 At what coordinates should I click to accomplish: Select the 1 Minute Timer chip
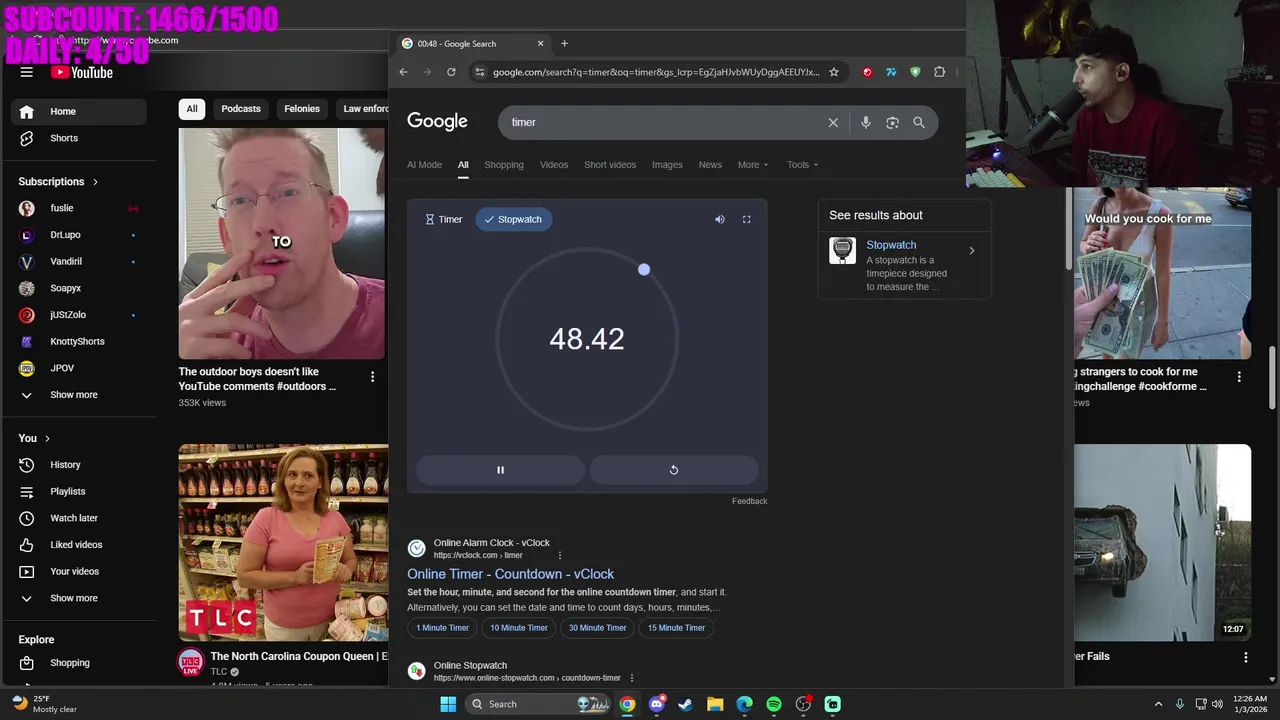click(443, 628)
